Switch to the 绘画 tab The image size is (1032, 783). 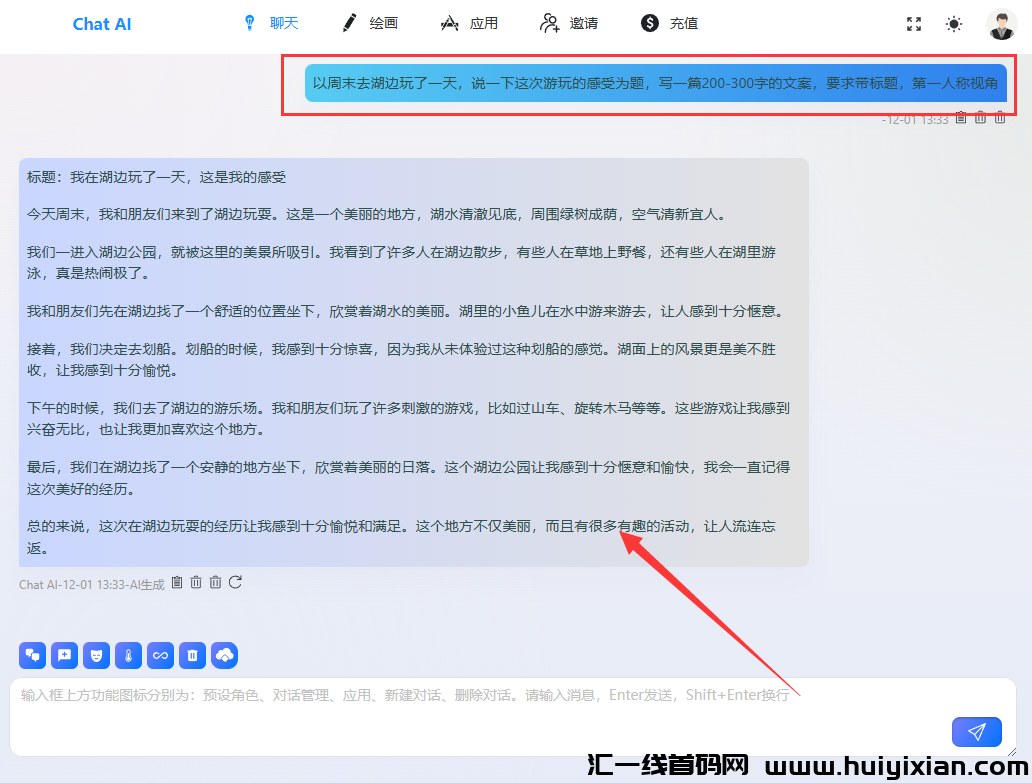[368, 22]
